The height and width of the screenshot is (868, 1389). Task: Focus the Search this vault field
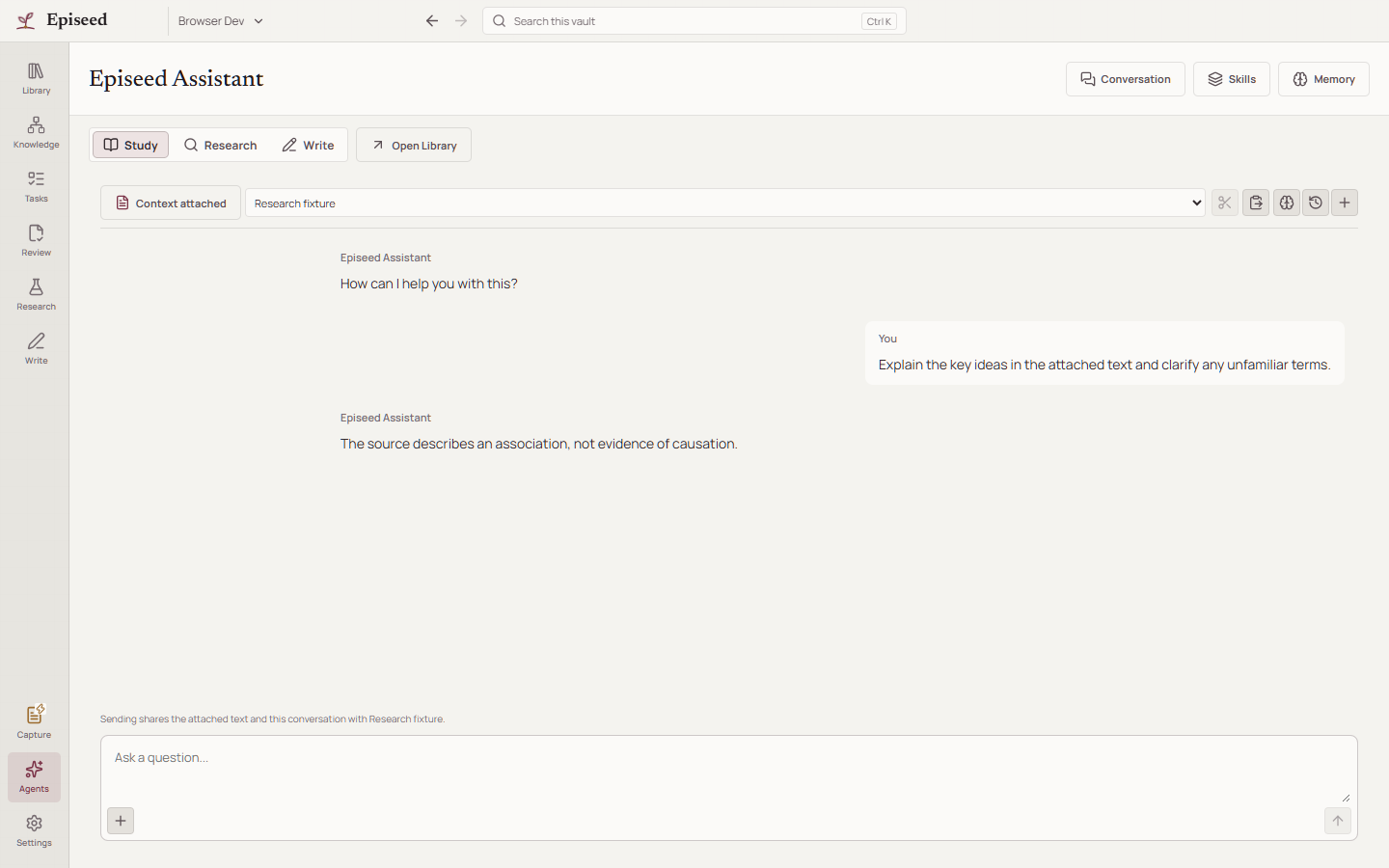pyautogui.click(x=694, y=21)
